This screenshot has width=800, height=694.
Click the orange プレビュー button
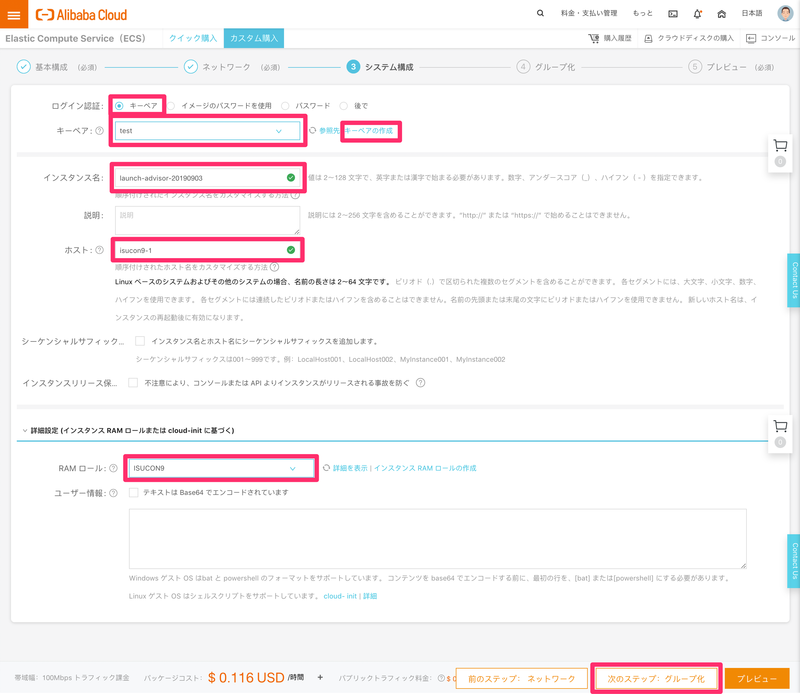point(757,679)
